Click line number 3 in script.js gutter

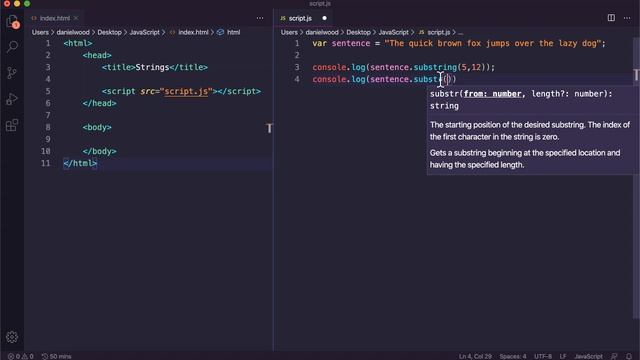click(x=297, y=67)
